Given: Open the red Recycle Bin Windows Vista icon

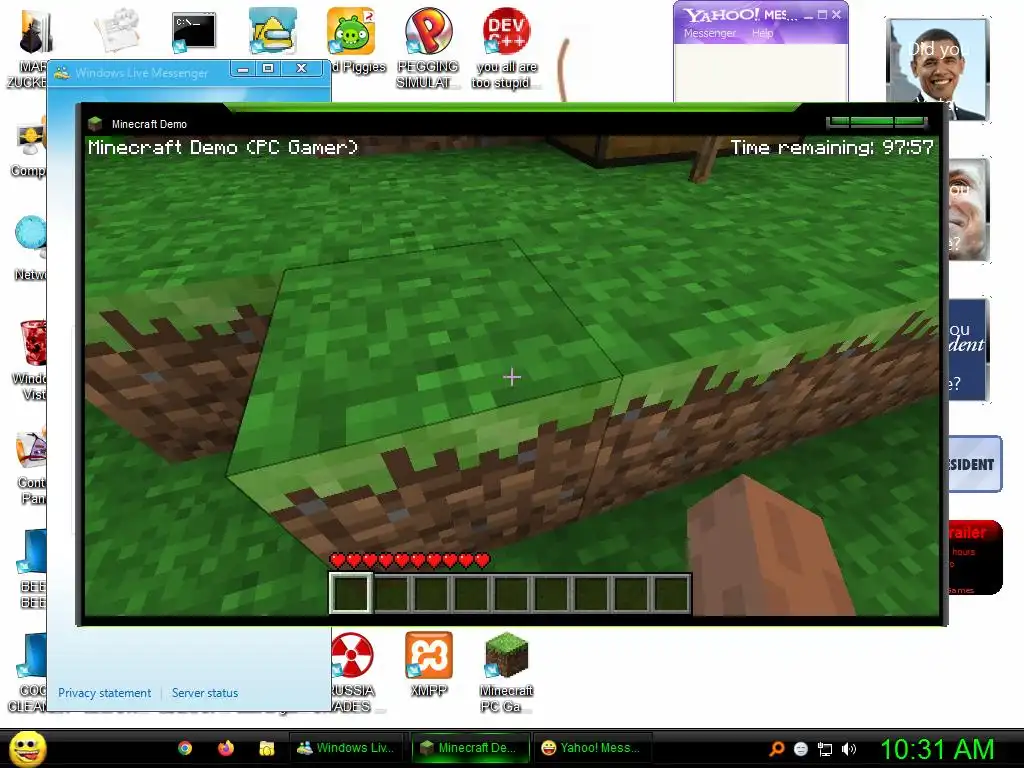Looking at the screenshot, I should [33, 343].
